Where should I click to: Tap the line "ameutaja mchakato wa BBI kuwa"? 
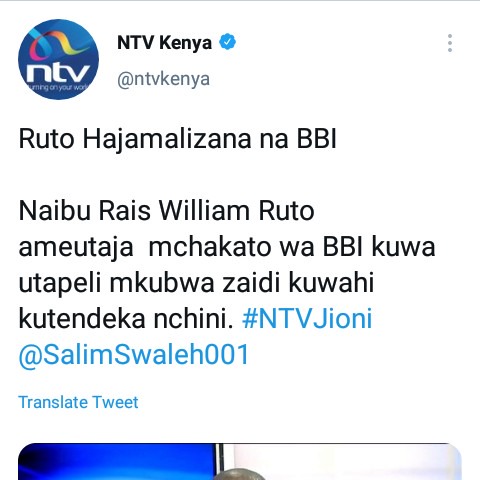tap(227, 247)
